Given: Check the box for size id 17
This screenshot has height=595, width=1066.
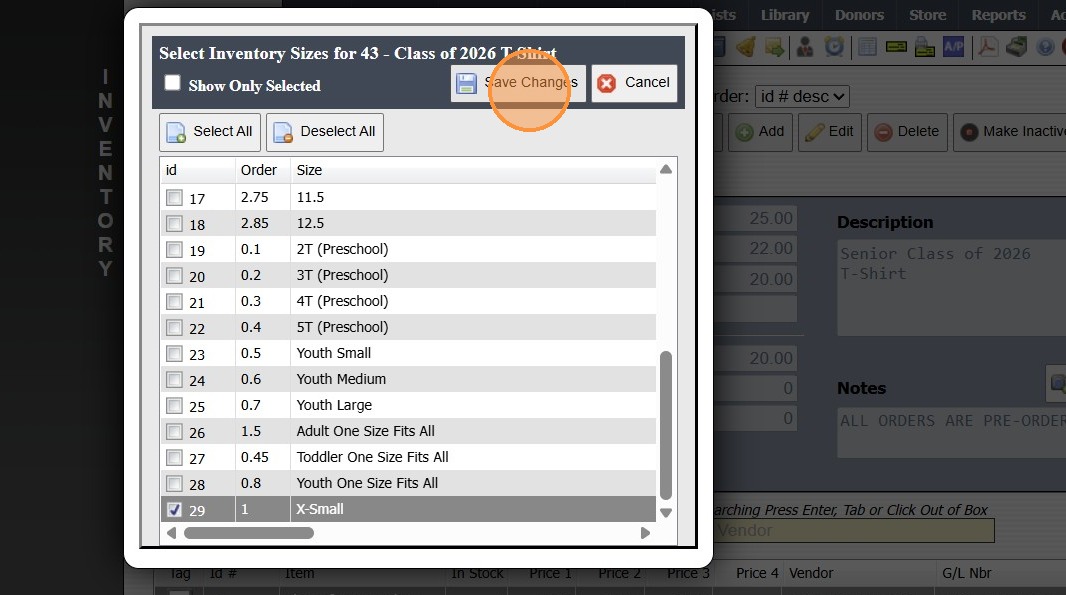Looking at the screenshot, I should 174,198.
